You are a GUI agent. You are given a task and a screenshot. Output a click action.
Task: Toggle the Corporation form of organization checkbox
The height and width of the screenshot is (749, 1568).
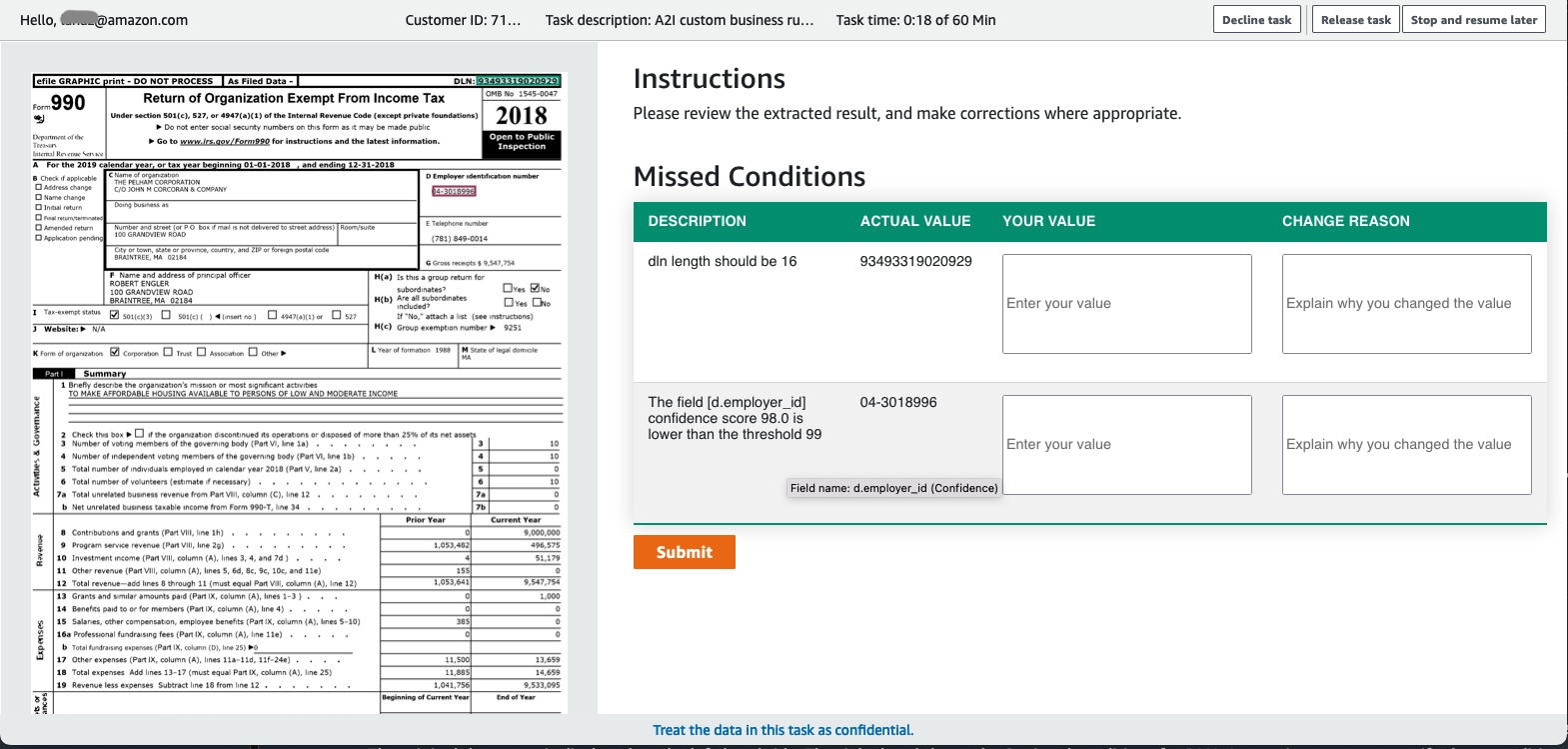[x=115, y=352]
